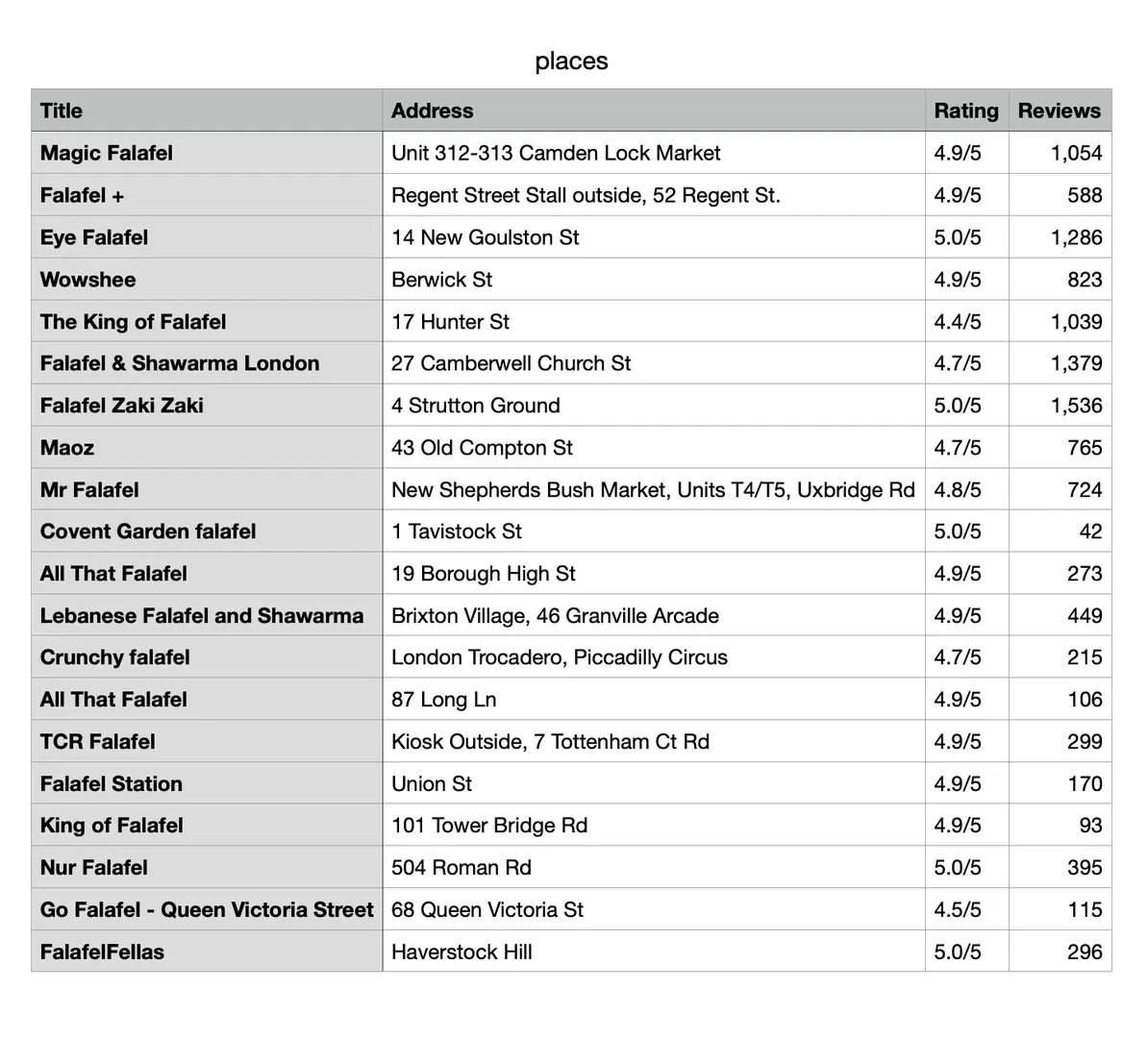1148x1038 pixels.
Task: Select the Reviews column header
Action: [x=1061, y=111]
